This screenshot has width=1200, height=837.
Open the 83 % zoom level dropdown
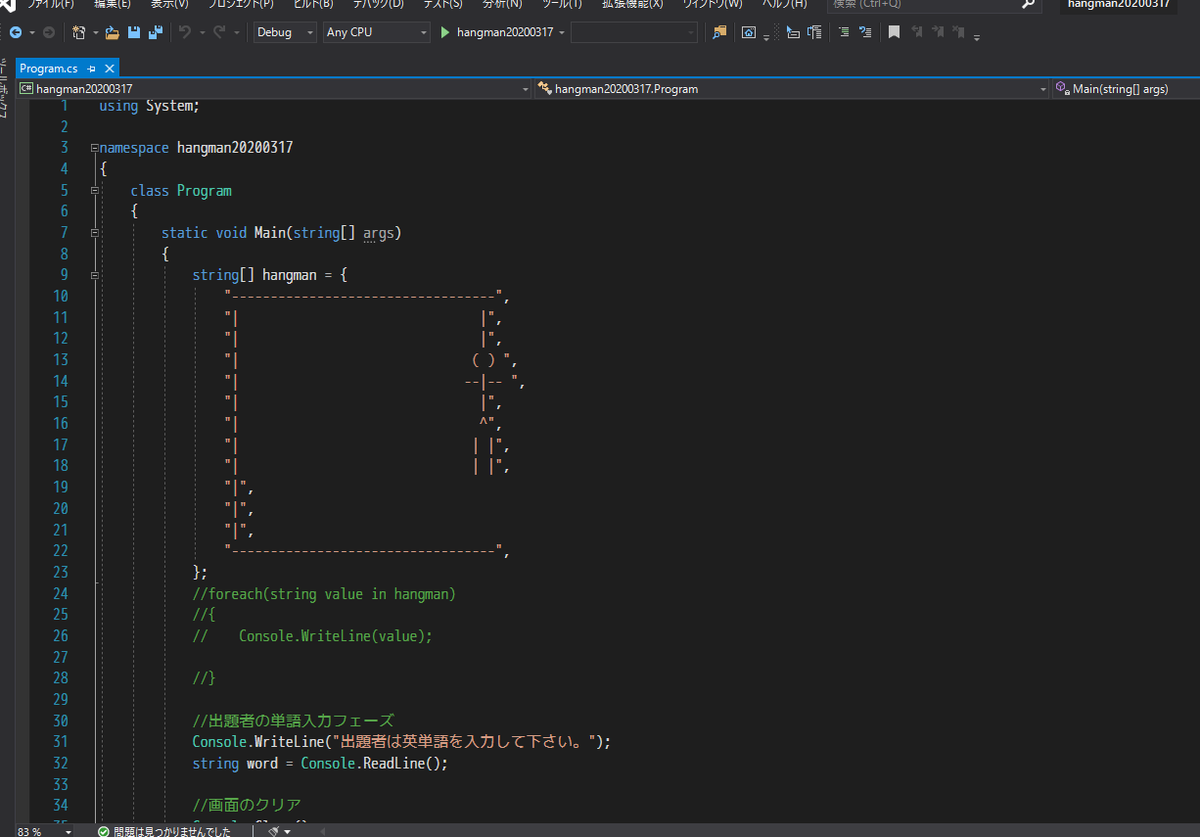coord(43,831)
